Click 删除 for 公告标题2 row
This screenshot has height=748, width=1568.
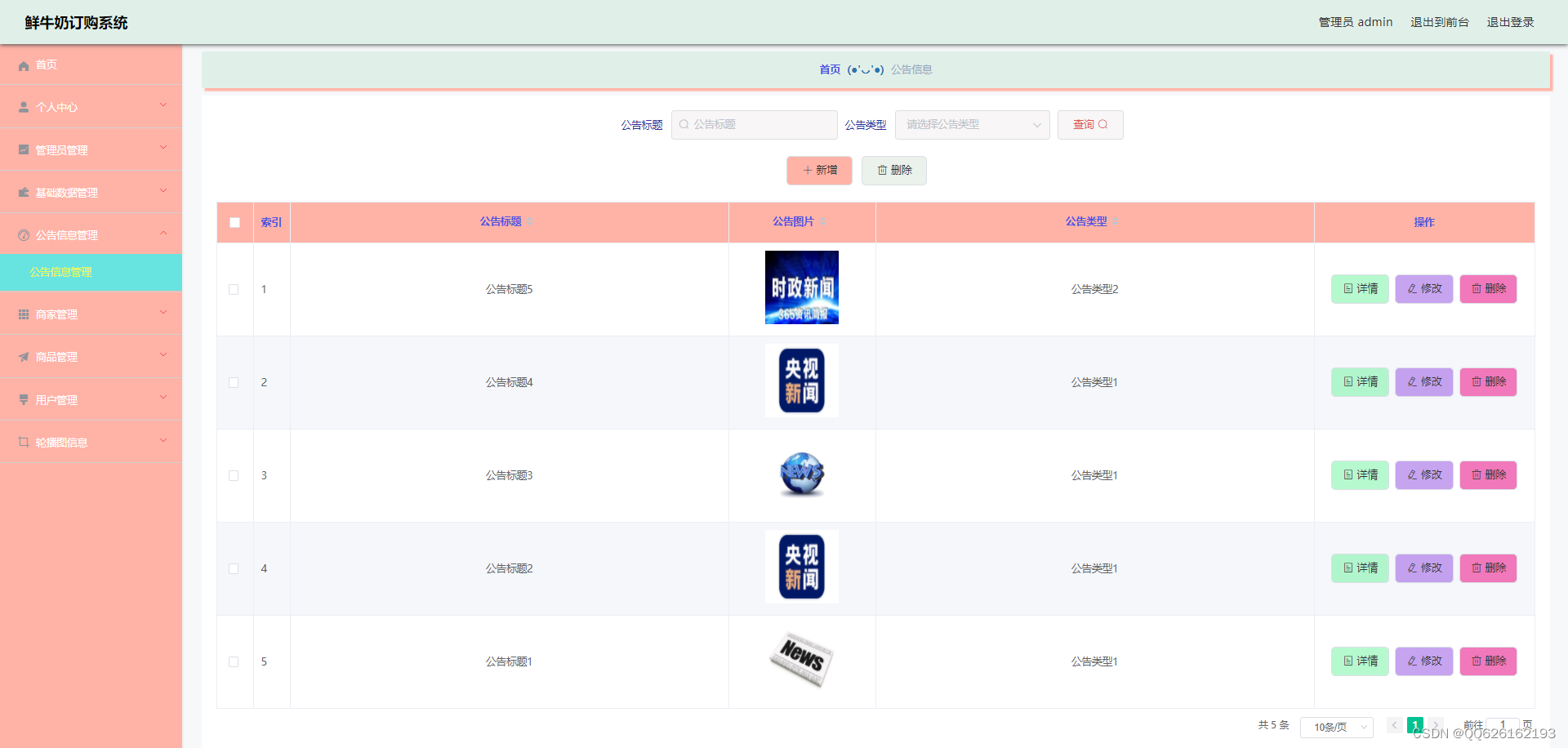tap(1488, 568)
